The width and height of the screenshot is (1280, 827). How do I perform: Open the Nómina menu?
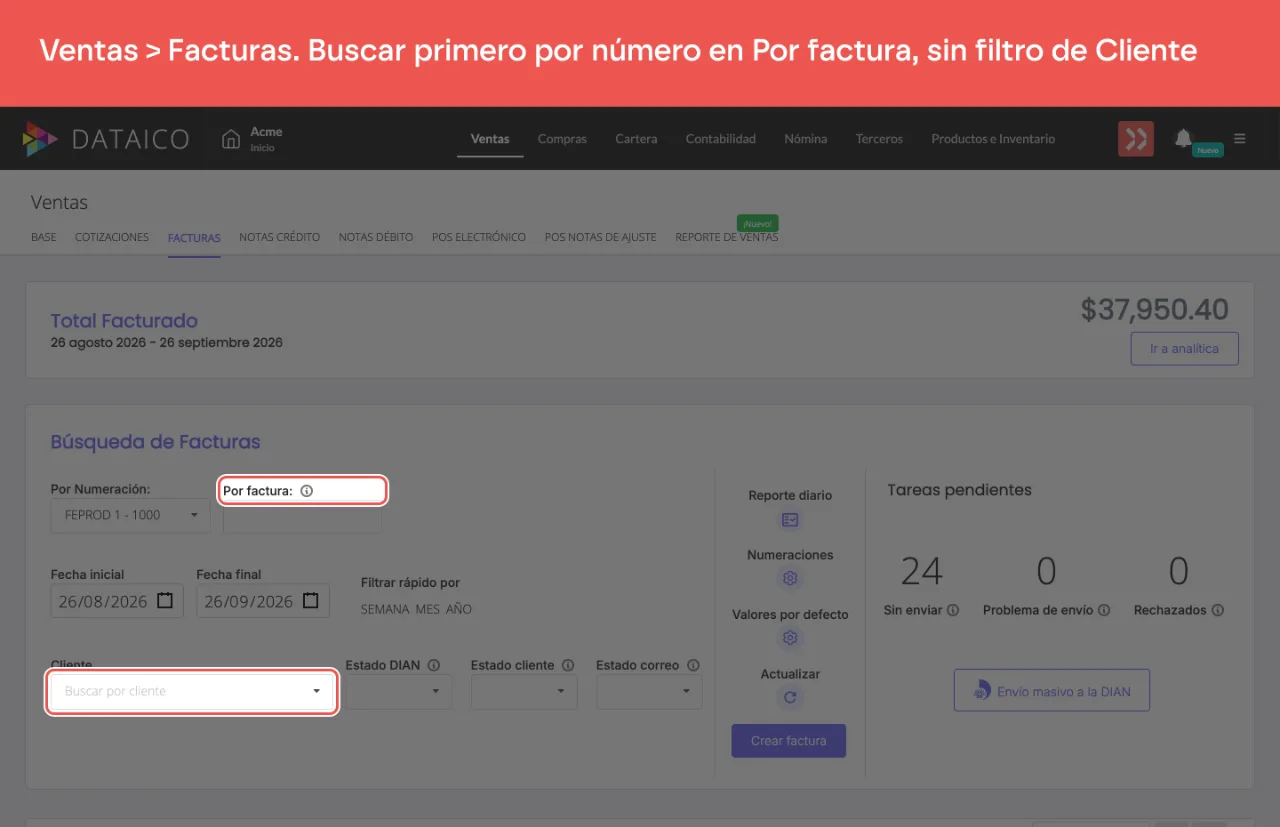pyautogui.click(x=806, y=139)
